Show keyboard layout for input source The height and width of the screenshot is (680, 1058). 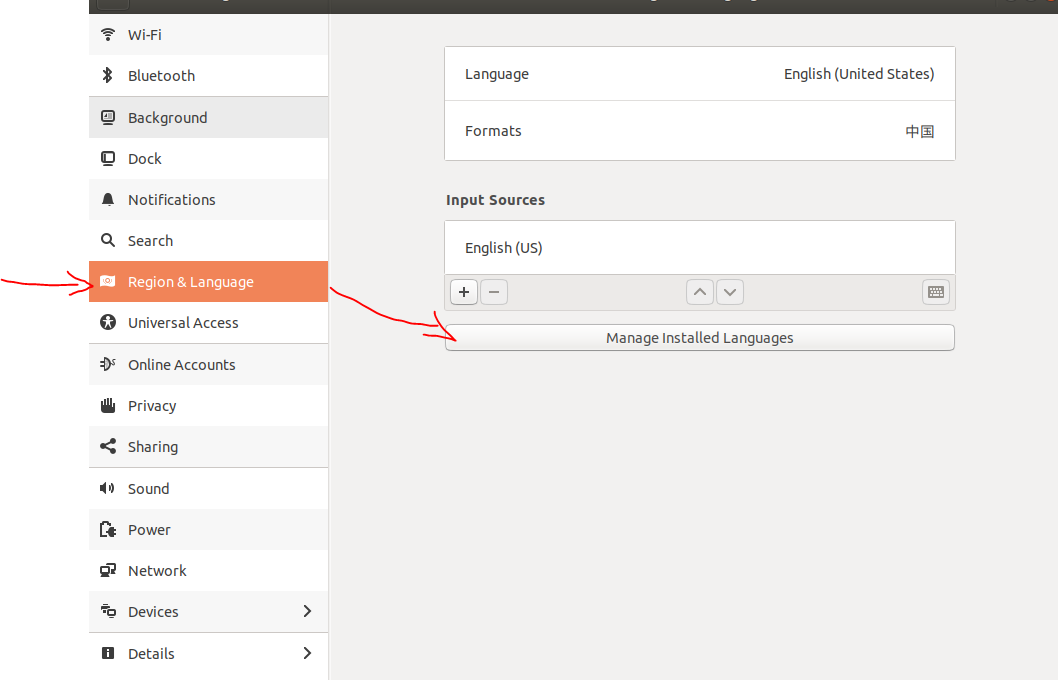pyautogui.click(x=936, y=292)
